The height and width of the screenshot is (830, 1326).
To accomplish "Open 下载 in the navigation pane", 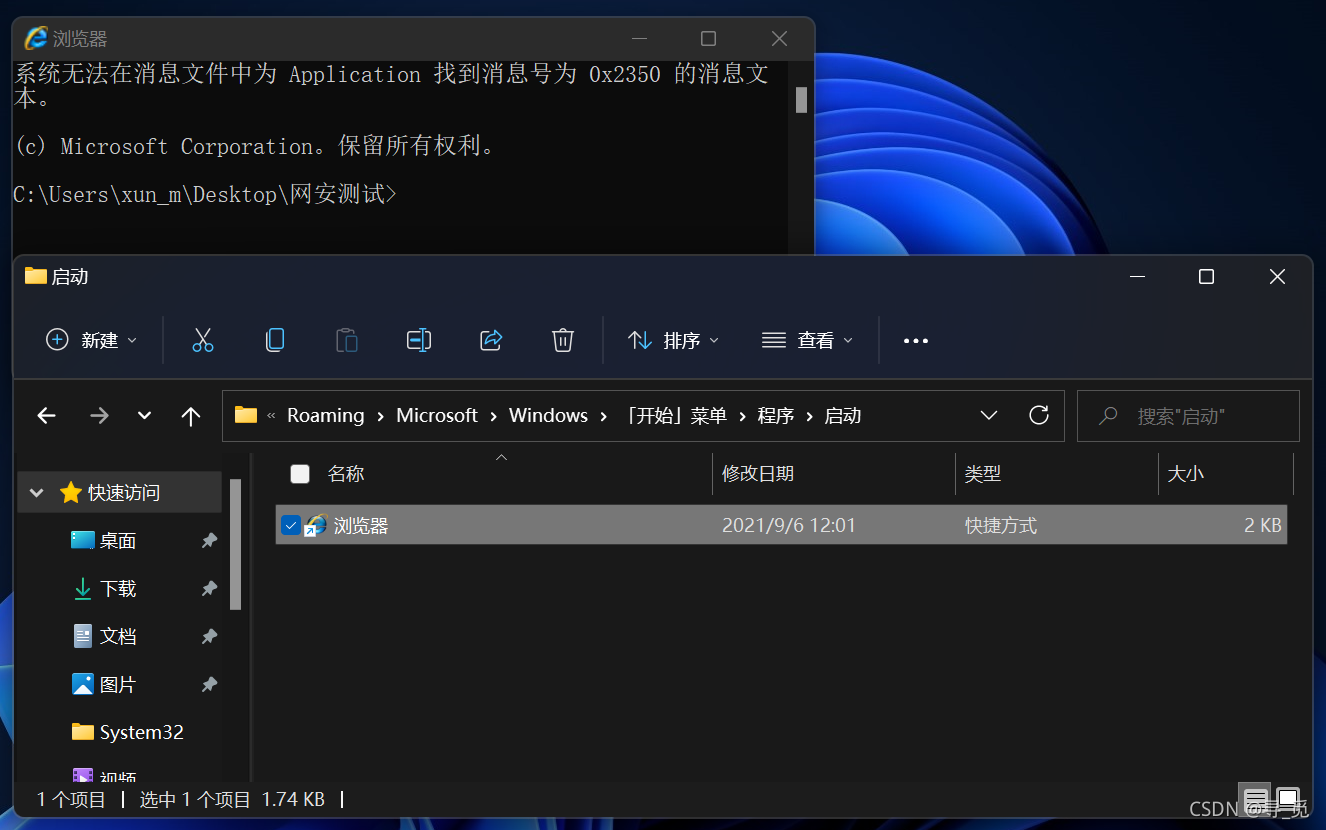I will click(x=118, y=589).
